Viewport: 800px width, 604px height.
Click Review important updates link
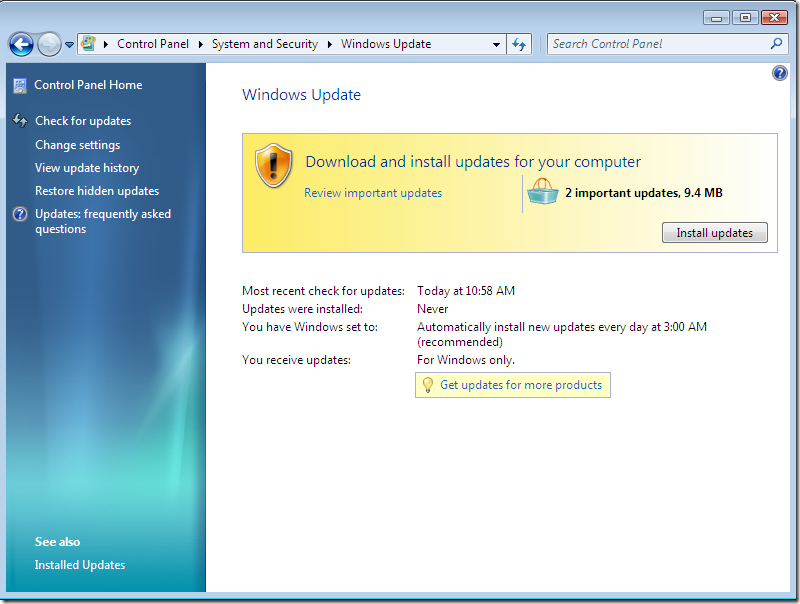pos(373,193)
